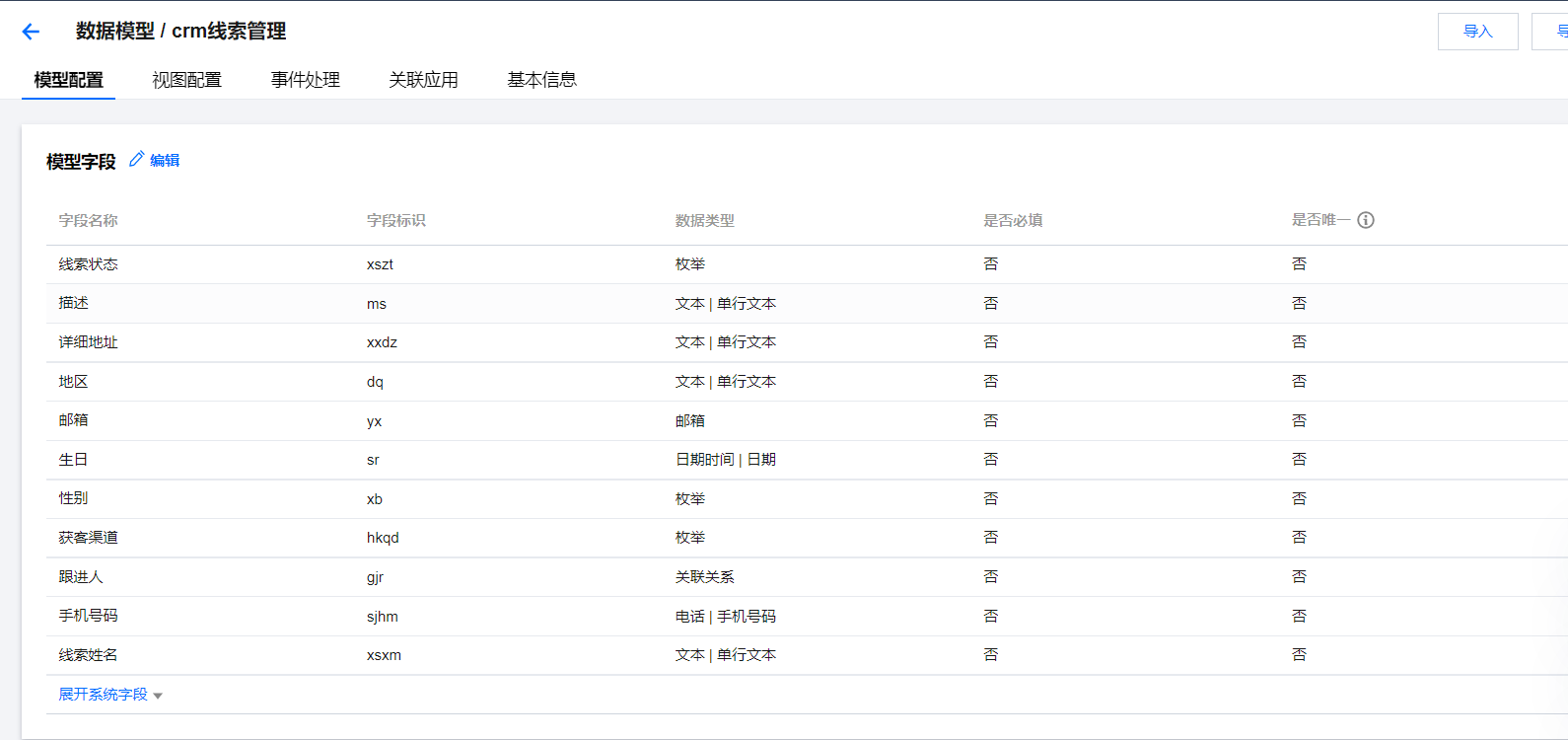Open the 视图配置 tab
Screen dimensions: 1568x740
[x=186, y=80]
